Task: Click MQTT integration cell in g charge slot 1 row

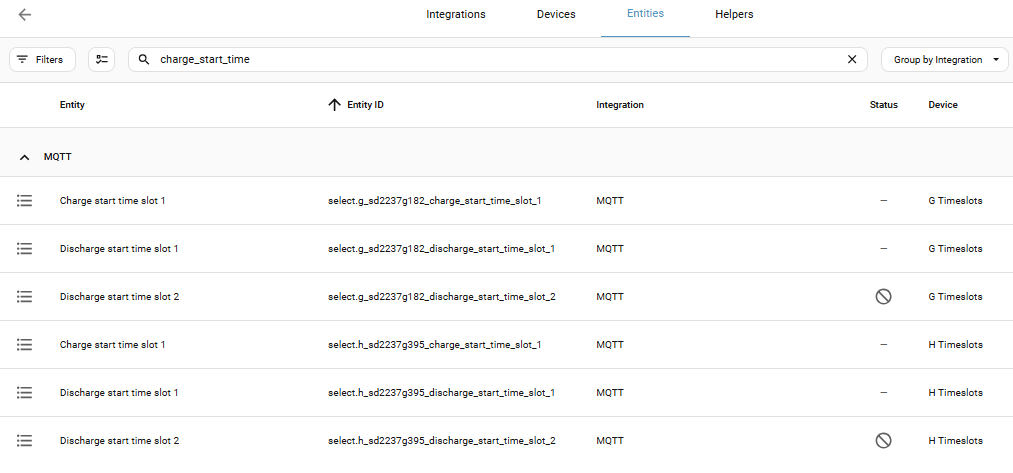Action: 610,201
